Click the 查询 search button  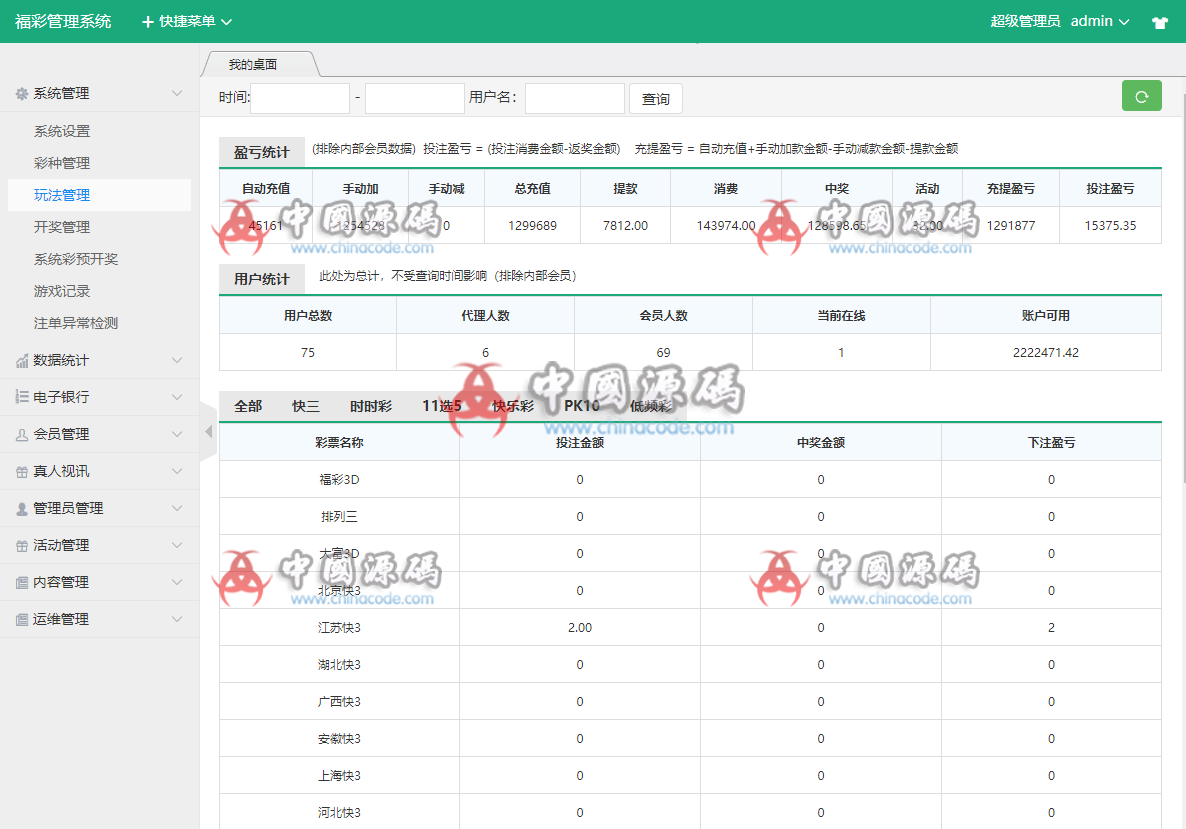click(x=656, y=99)
